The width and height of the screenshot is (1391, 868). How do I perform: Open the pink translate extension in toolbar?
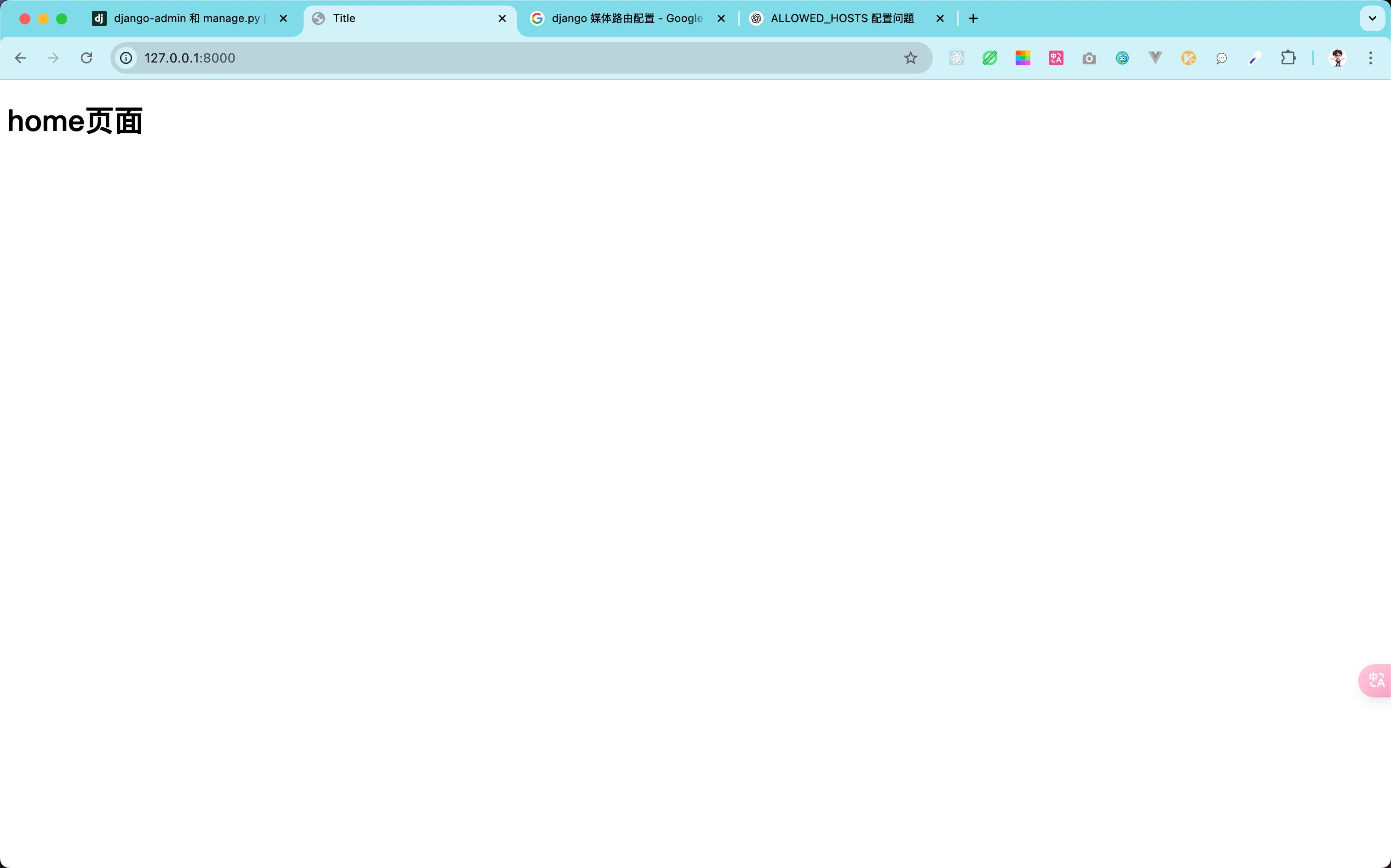(x=1056, y=58)
